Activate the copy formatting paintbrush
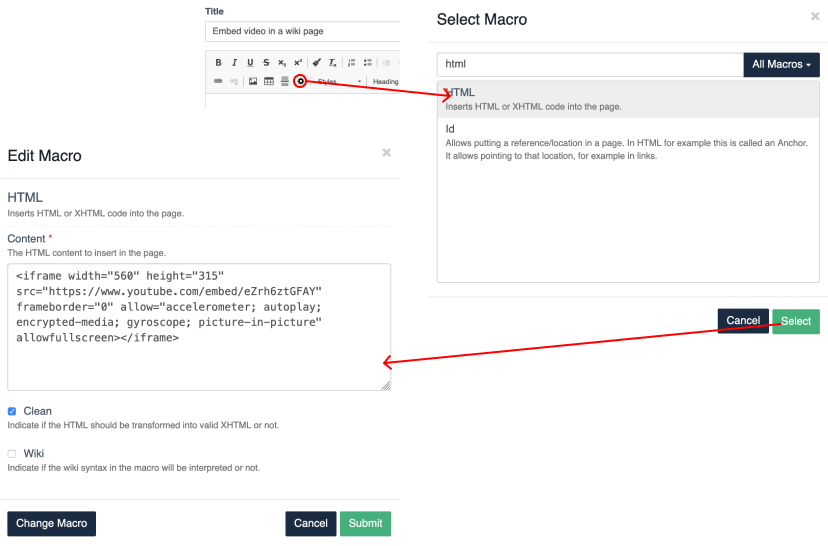The width and height of the screenshot is (828, 546). [x=316, y=62]
